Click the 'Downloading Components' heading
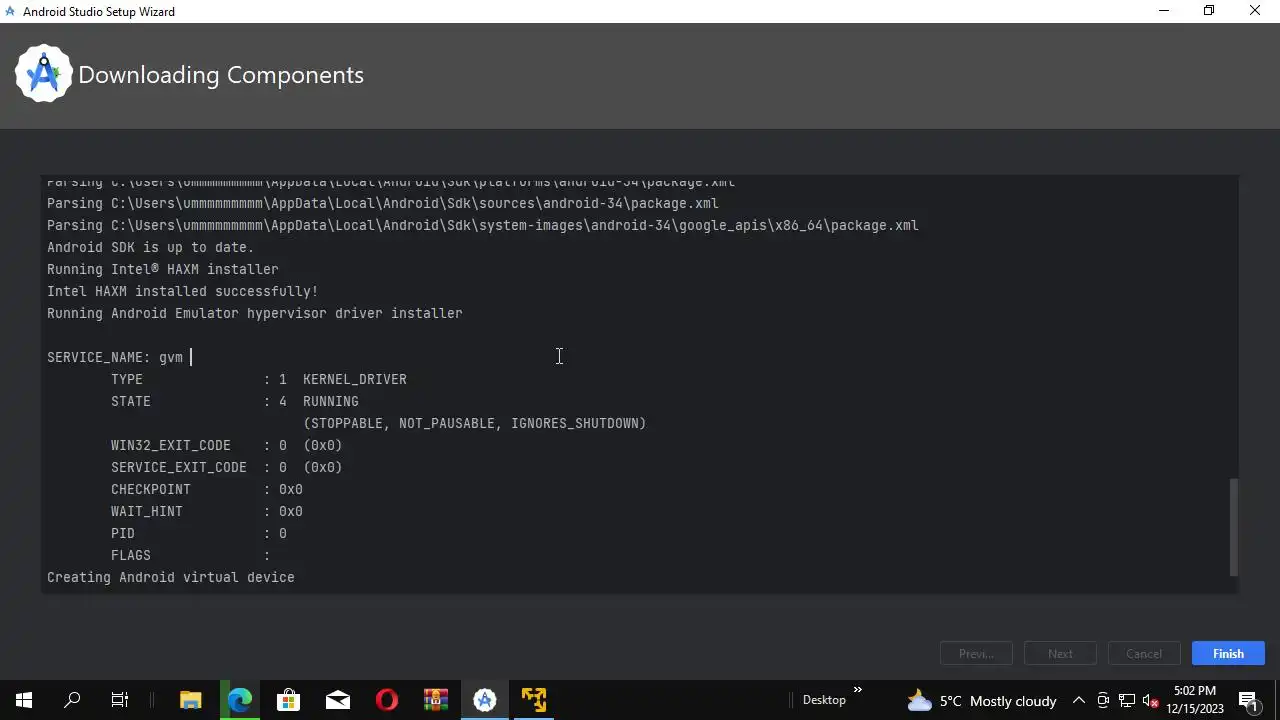This screenshot has height=720, width=1280. (x=221, y=75)
